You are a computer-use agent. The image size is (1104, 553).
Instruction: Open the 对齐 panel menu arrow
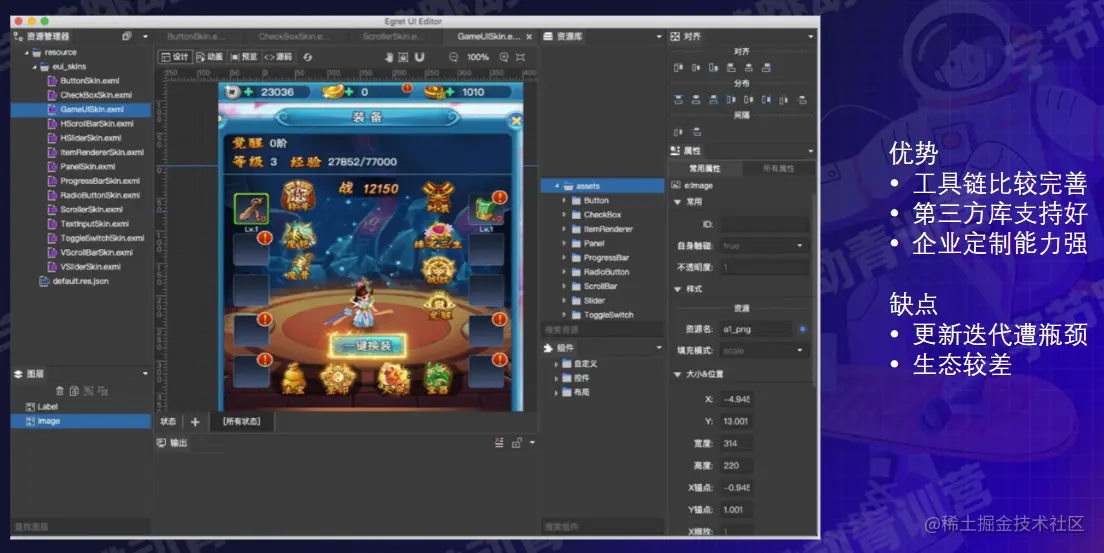(x=810, y=37)
